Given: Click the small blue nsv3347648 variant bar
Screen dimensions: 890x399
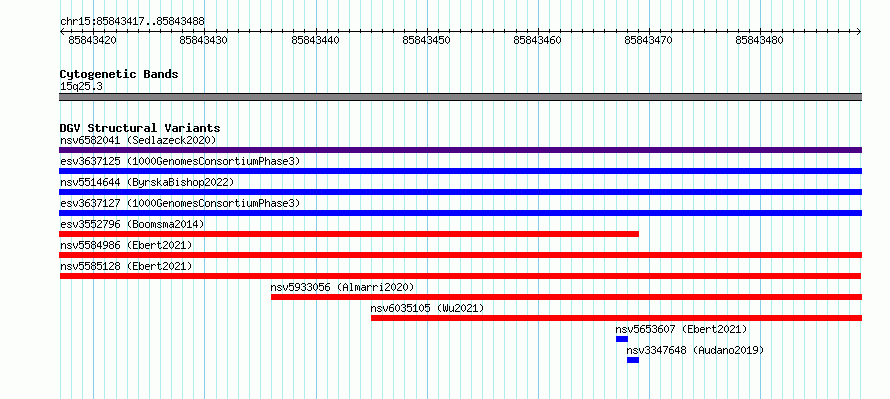Looking at the screenshot, I should [633, 360].
